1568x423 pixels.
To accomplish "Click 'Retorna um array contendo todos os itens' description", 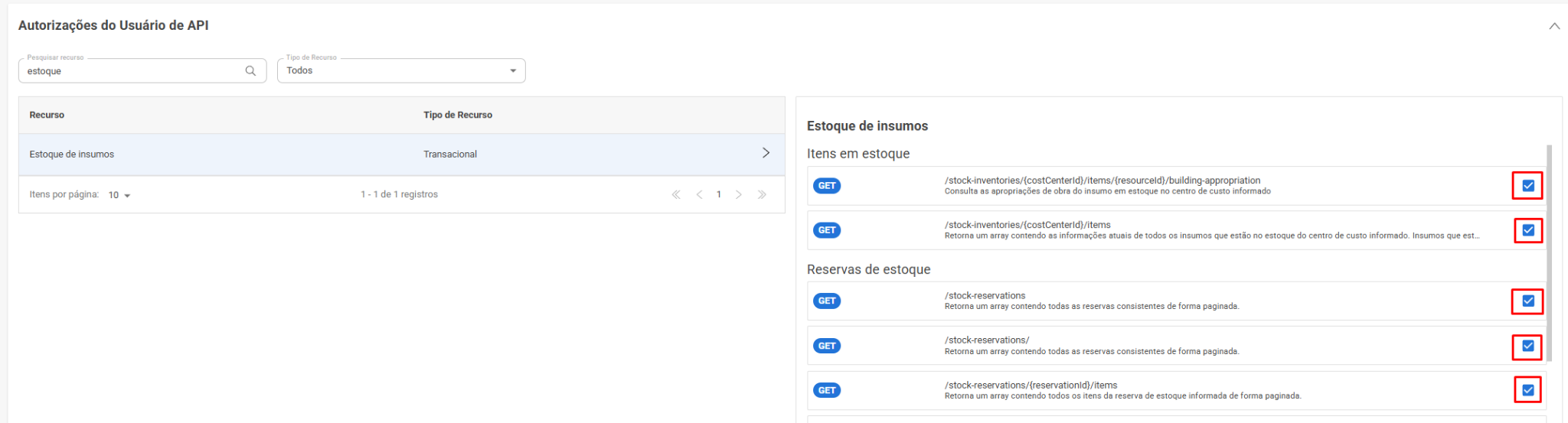I will pos(1122,396).
